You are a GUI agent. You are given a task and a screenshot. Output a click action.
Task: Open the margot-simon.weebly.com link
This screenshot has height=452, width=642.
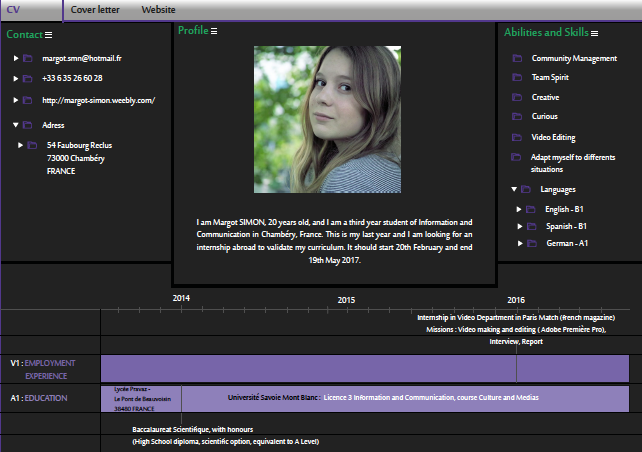click(99, 100)
